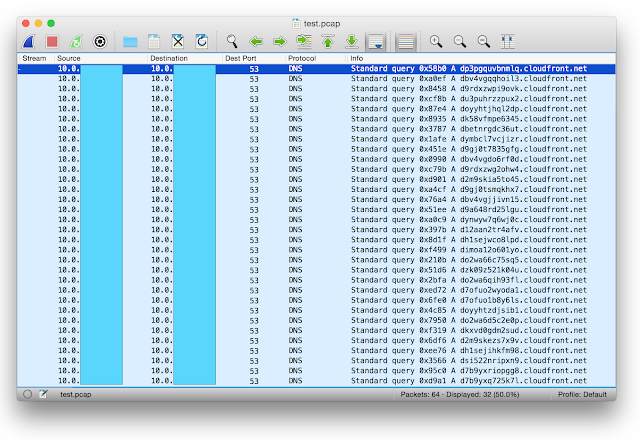This screenshot has height=440, width=640.
Task: Select packet querying dymbcl7vcjizr.cloudfront.net
Action: (x=316, y=139)
